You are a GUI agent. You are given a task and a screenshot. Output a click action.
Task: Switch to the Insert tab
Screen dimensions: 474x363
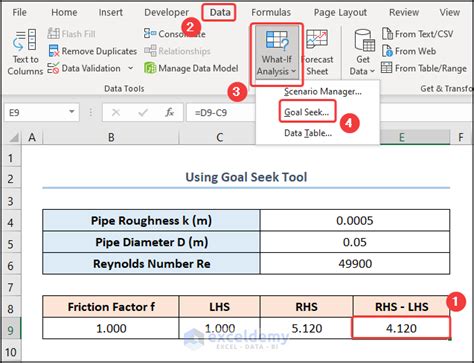click(111, 13)
